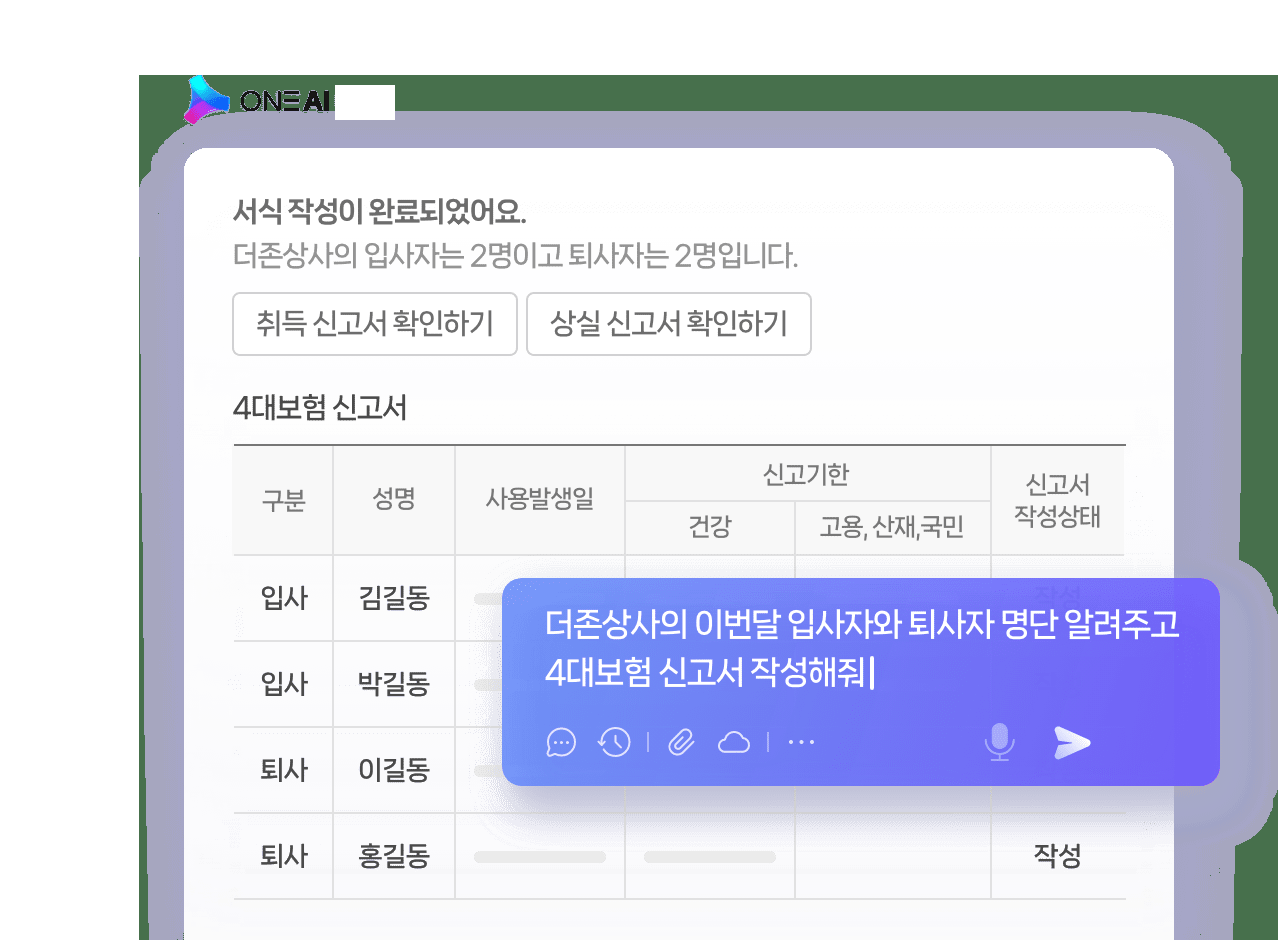Click the 신고기한 column header

click(806, 474)
